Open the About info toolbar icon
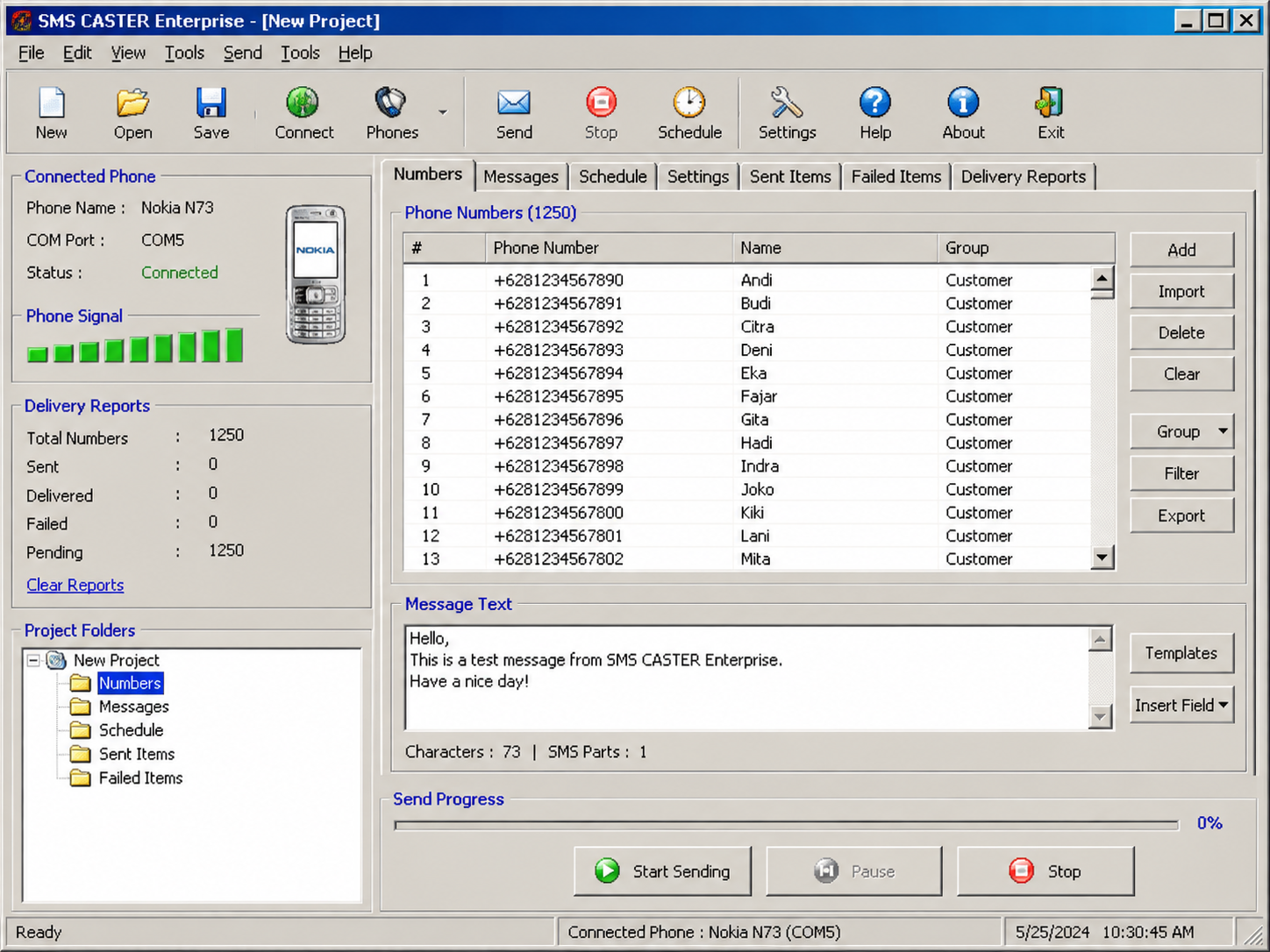The image size is (1270, 952). [963, 113]
